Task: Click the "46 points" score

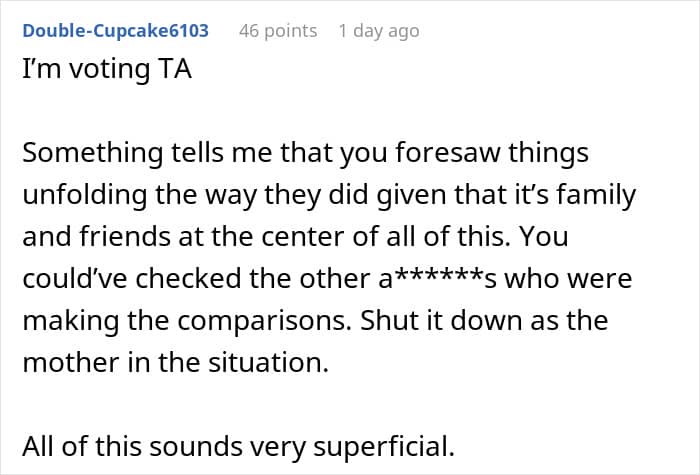Action: (277, 30)
